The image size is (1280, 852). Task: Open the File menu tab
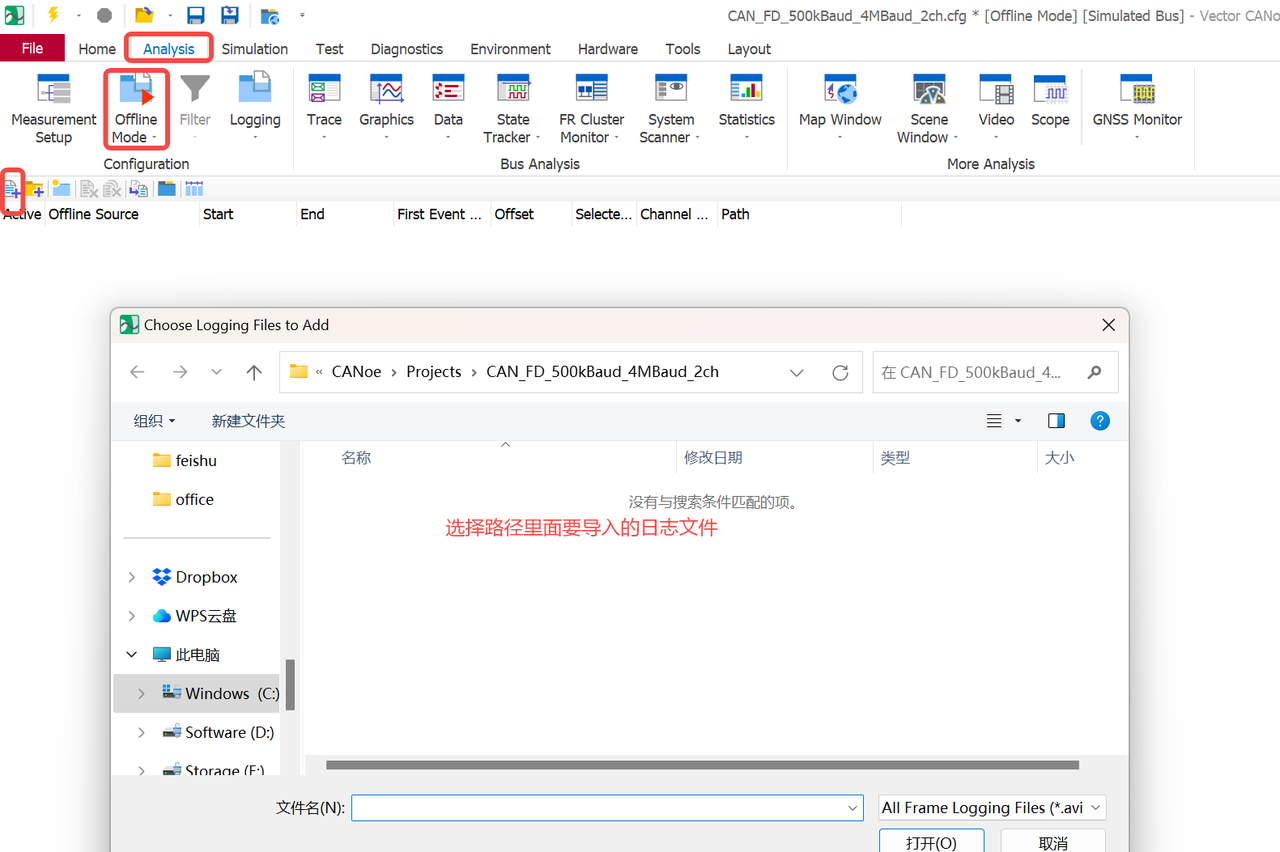[32, 48]
